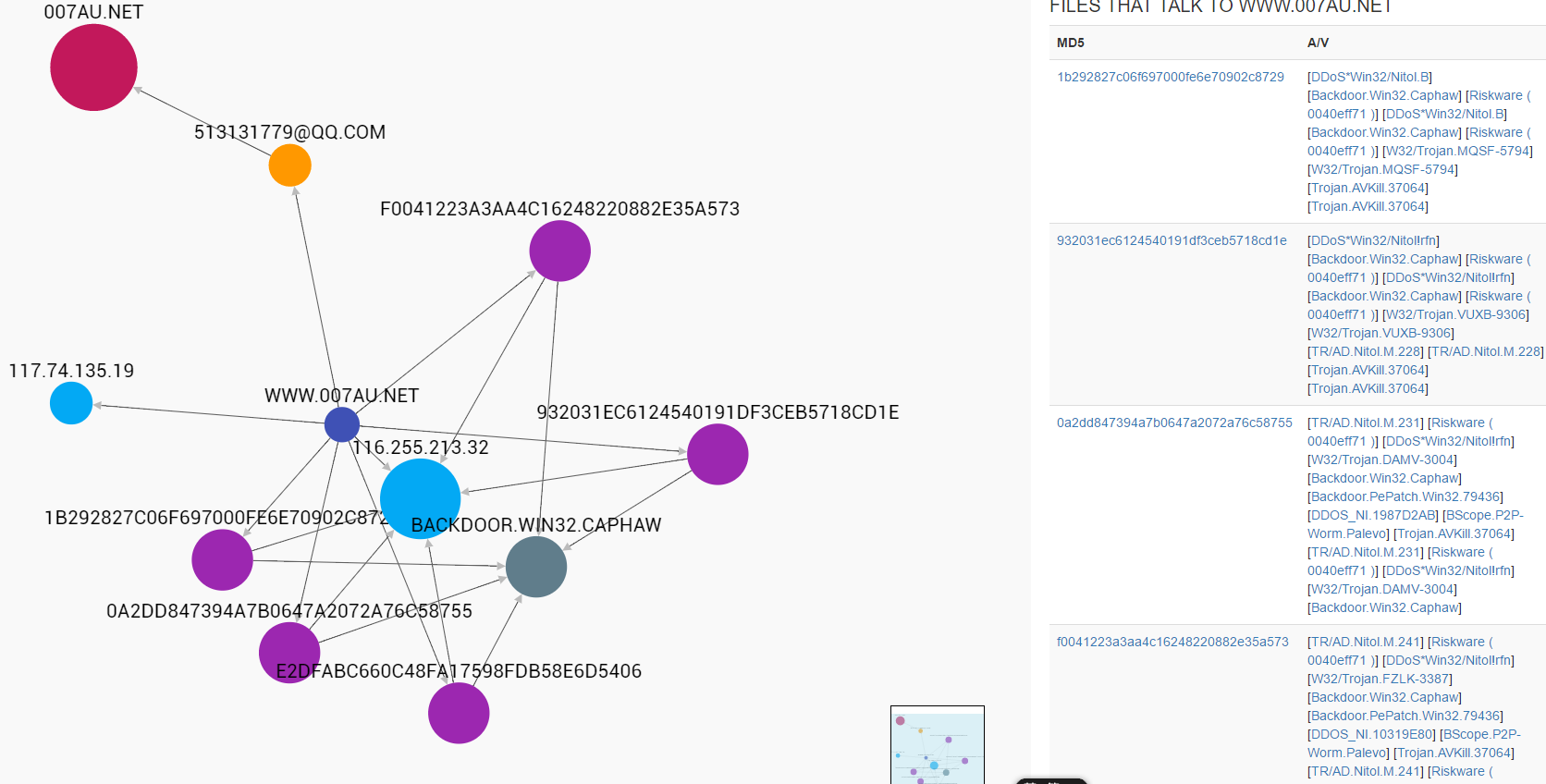
Task: Select the small blue WWW.007AU.NET node
Action: [x=342, y=424]
